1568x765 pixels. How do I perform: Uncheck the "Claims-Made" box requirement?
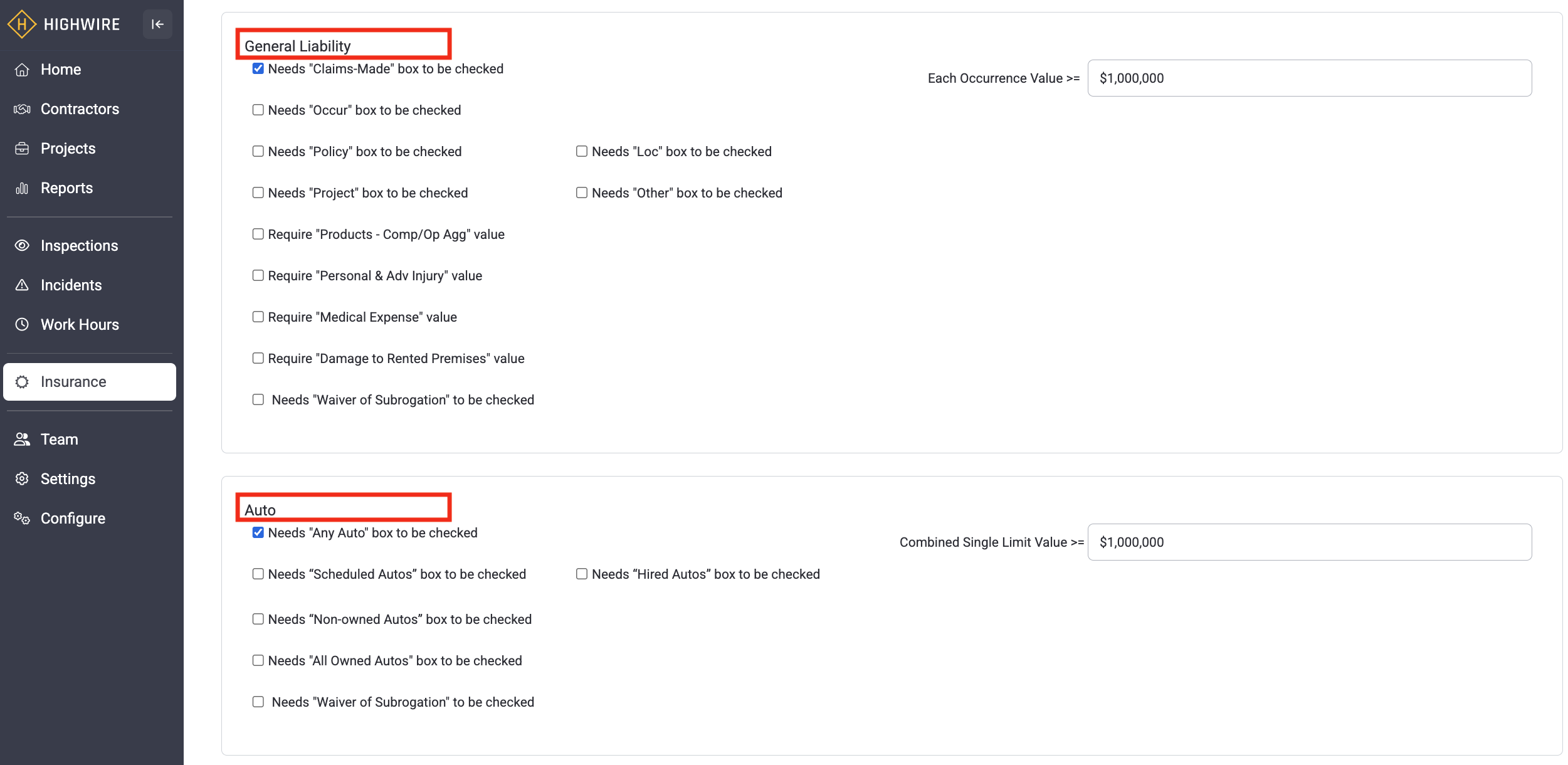(x=258, y=69)
